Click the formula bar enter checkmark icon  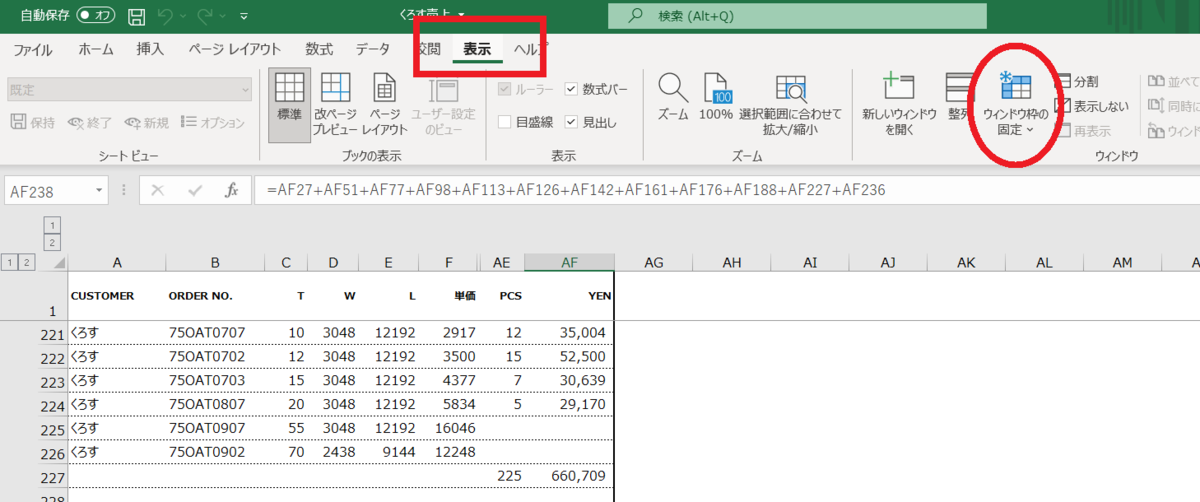[x=194, y=190]
